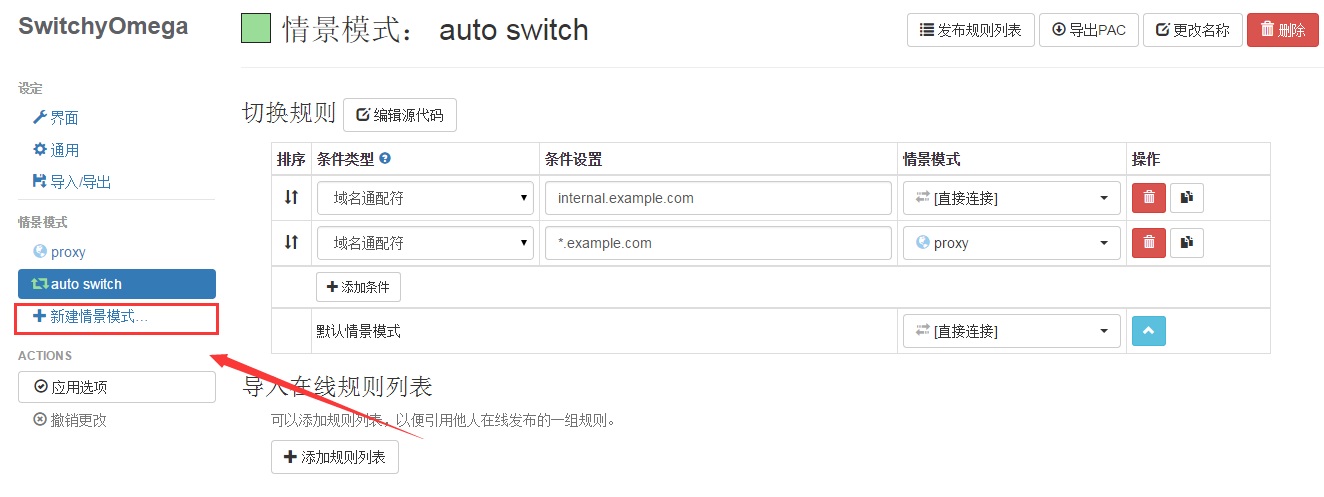Click the 操作 column header

[1146, 159]
